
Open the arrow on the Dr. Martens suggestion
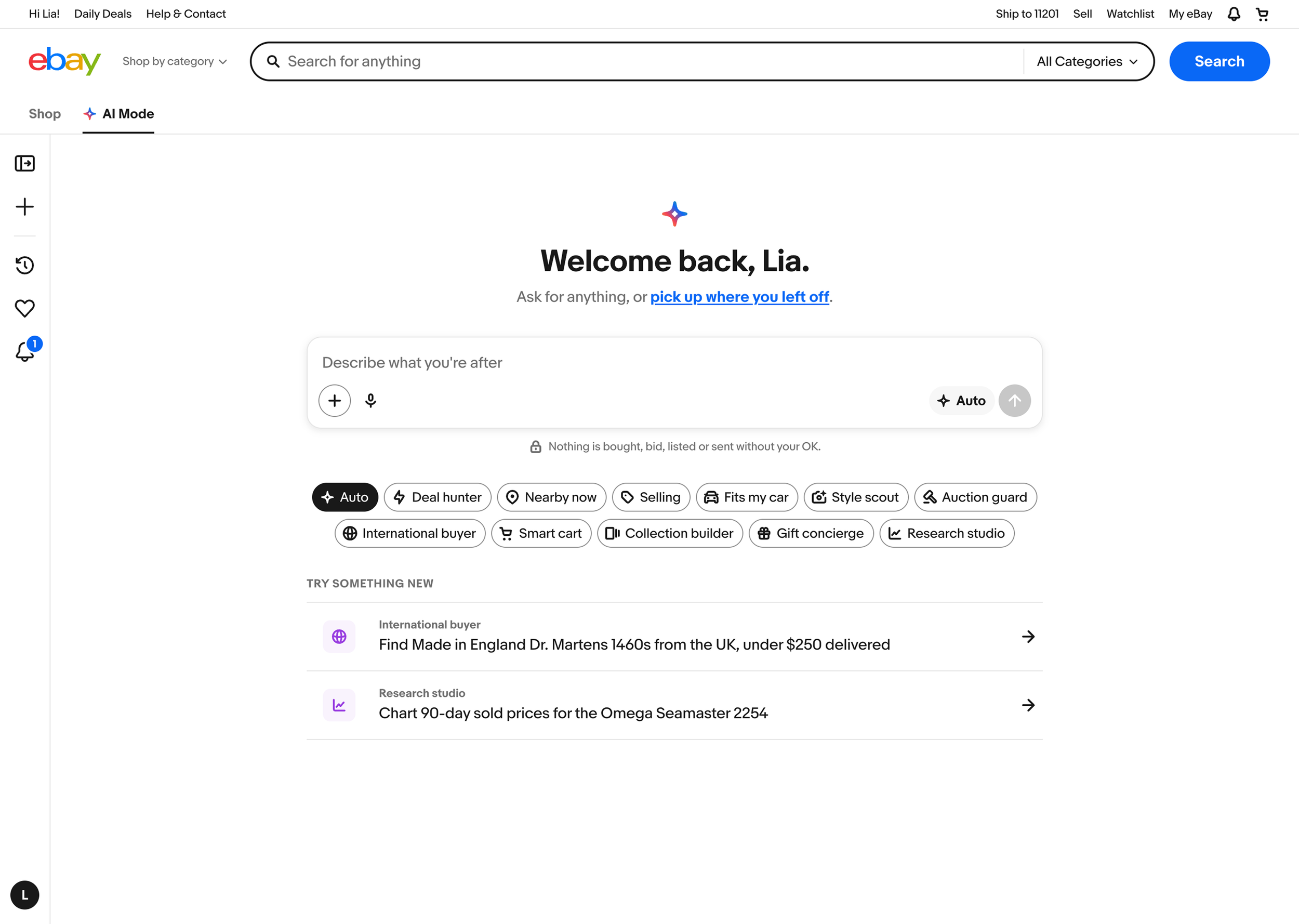[1028, 636]
